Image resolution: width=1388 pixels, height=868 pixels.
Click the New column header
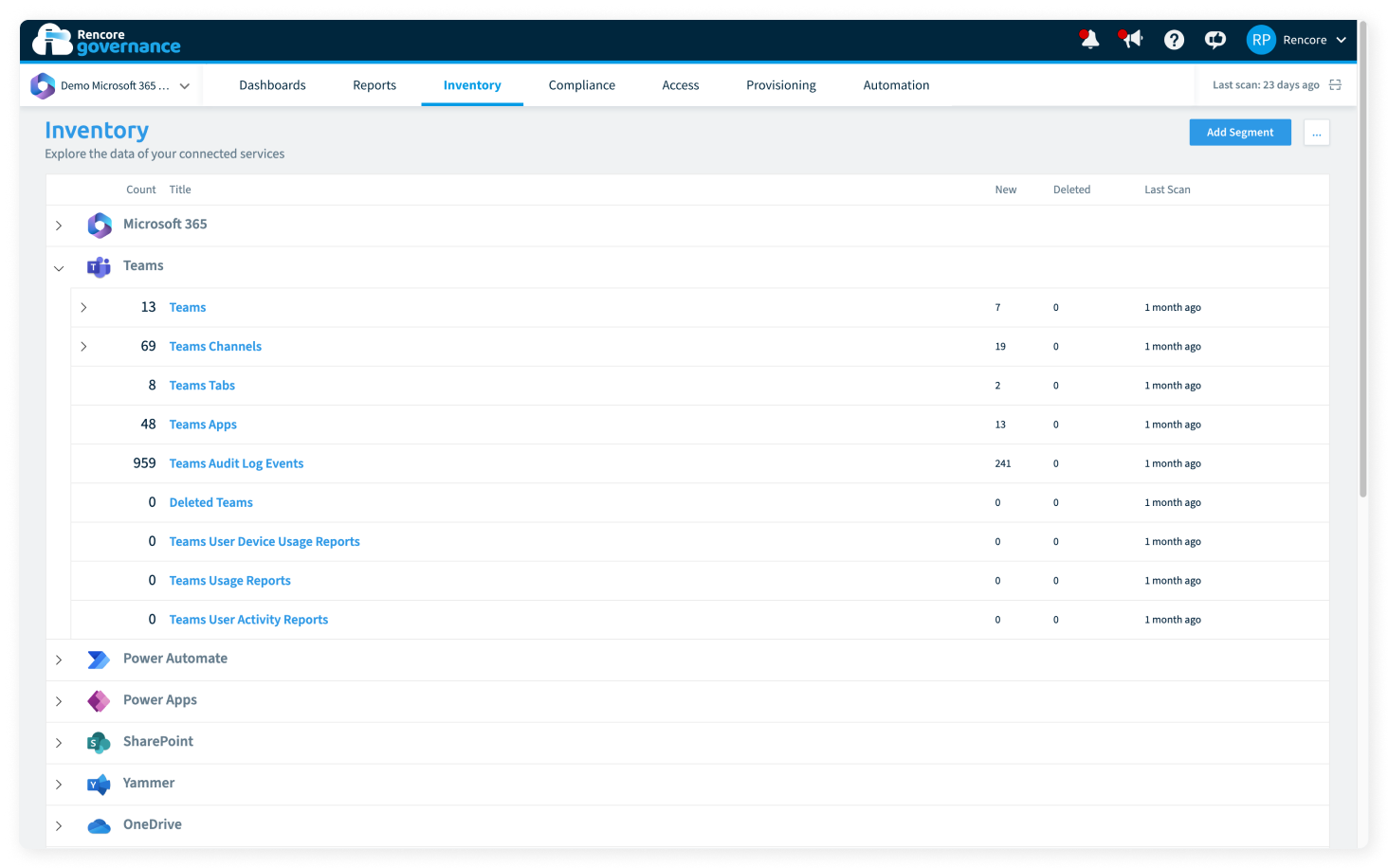(x=1006, y=190)
